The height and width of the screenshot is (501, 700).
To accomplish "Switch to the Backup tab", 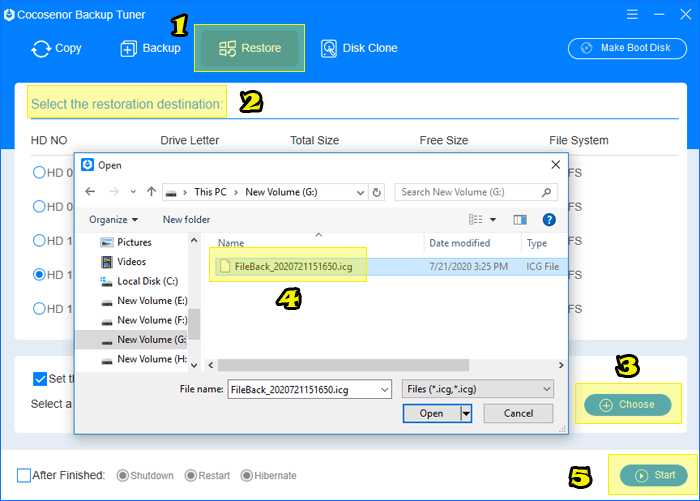I will [150, 48].
